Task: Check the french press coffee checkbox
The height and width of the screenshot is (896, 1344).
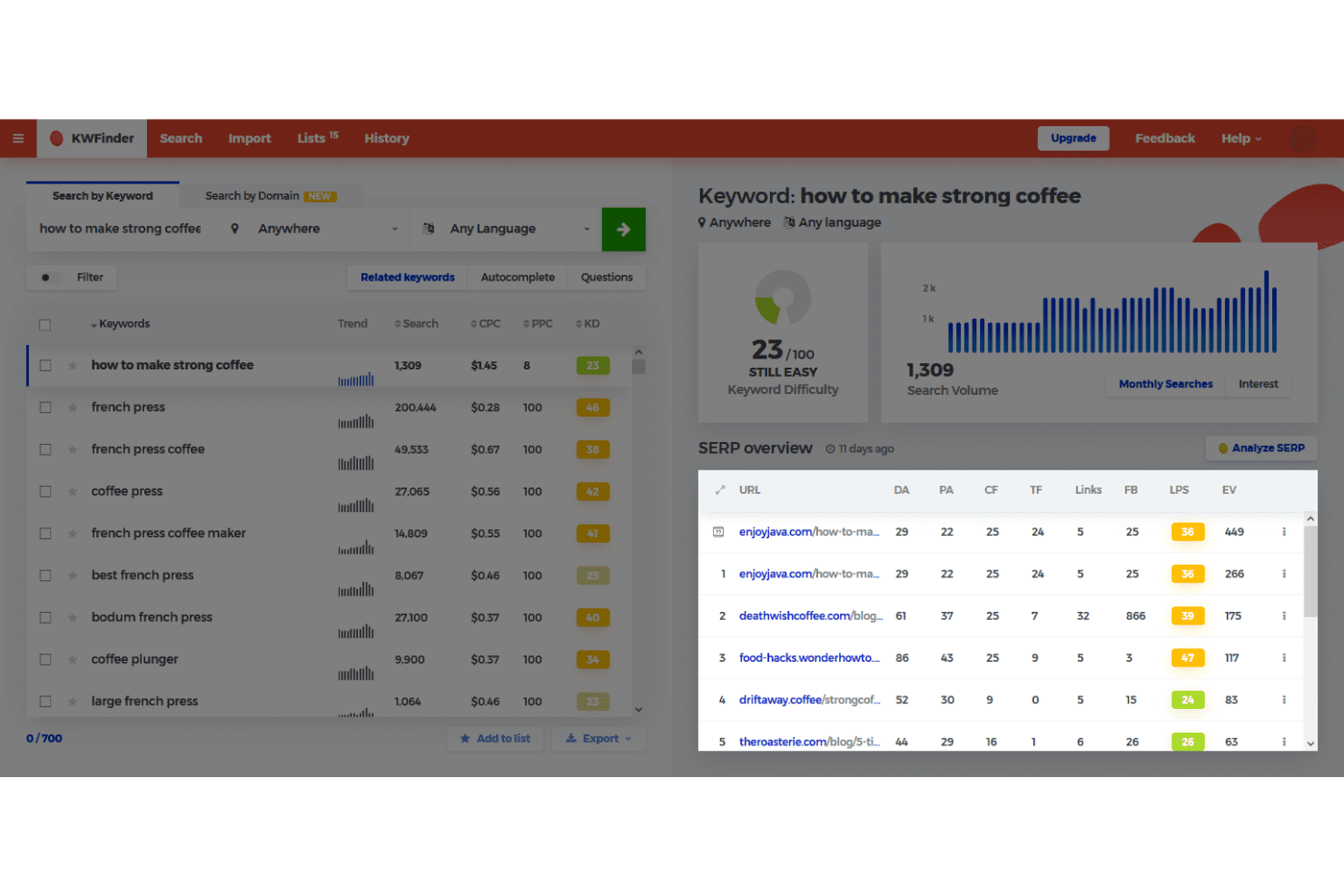Action: [44, 449]
